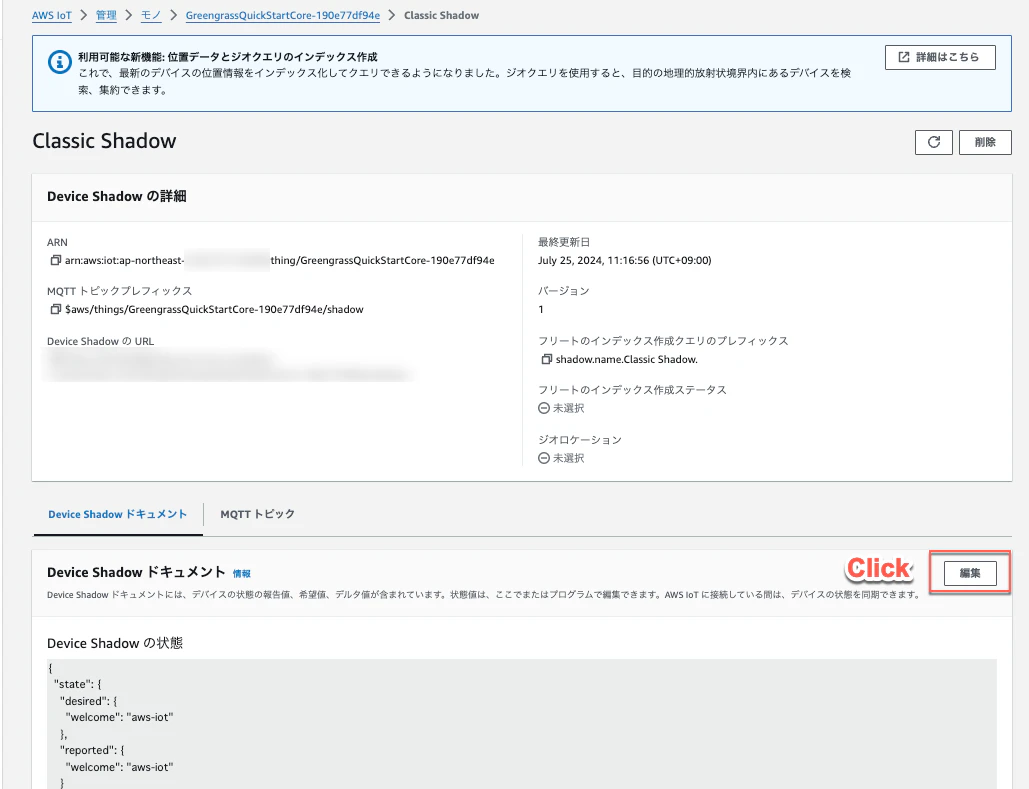Open the モノ breadcrumb link

point(151,15)
